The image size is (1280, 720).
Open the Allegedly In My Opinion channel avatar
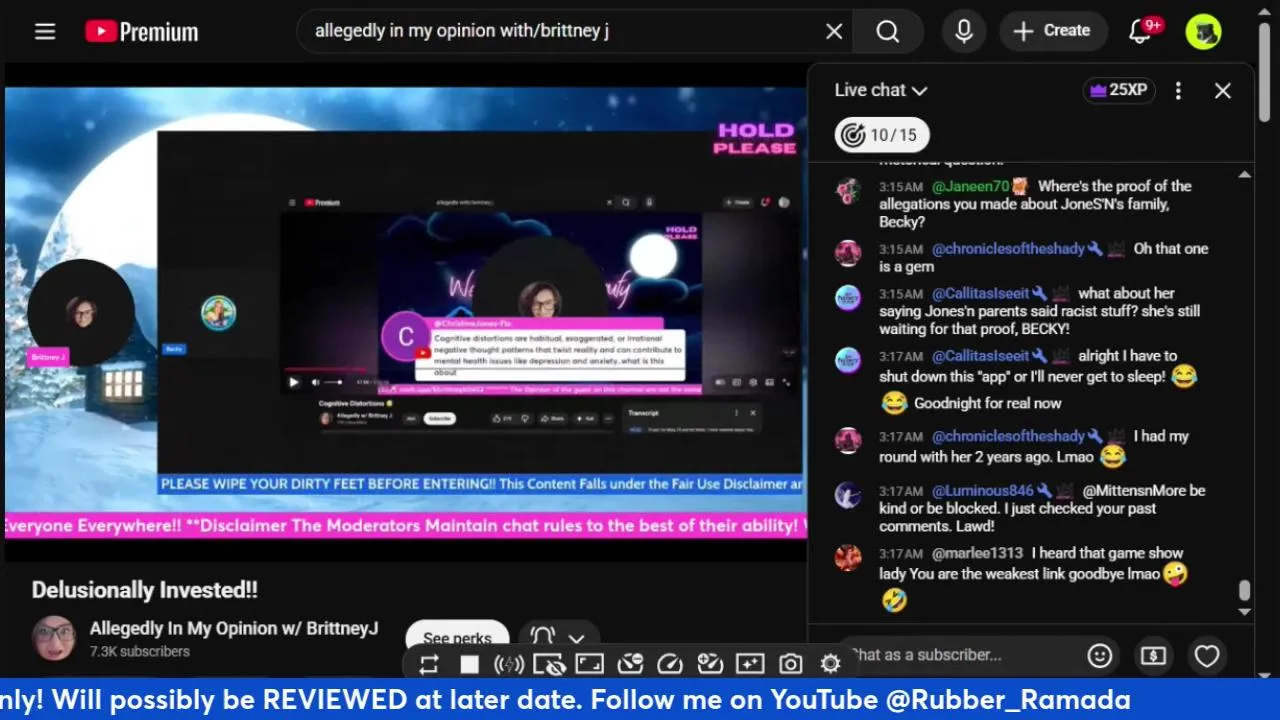pyautogui.click(x=54, y=638)
